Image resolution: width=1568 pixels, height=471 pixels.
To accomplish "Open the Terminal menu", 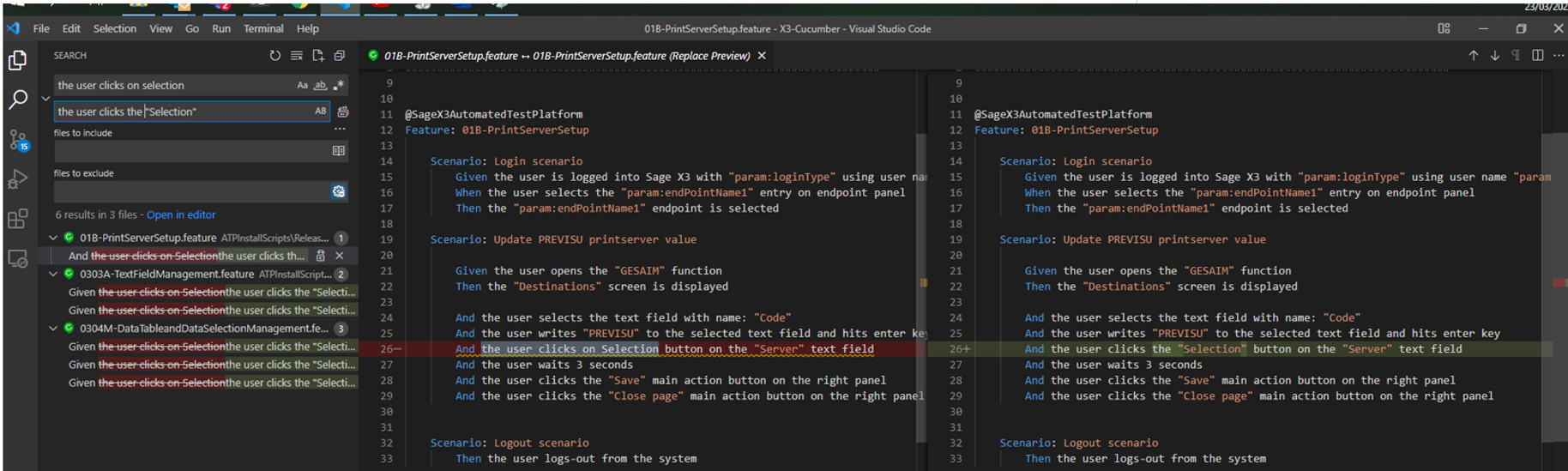I will 263,28.
